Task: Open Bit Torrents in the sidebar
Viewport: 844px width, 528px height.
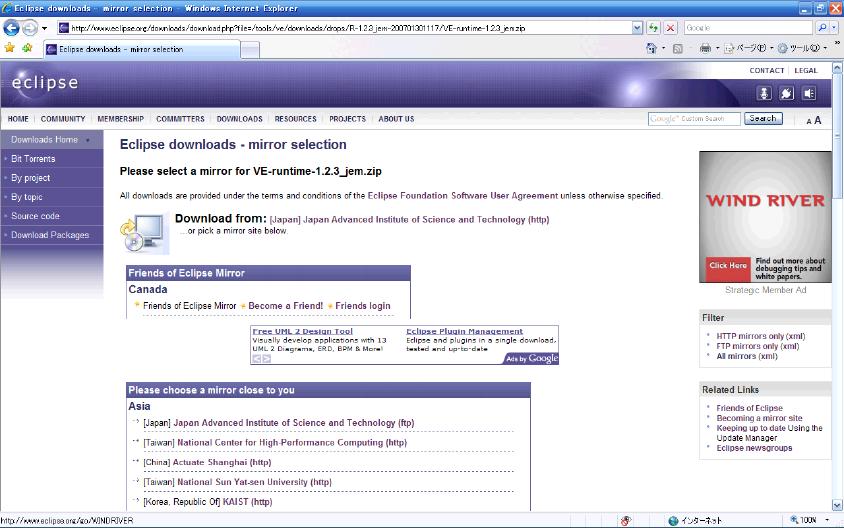Action: [52, 159]
